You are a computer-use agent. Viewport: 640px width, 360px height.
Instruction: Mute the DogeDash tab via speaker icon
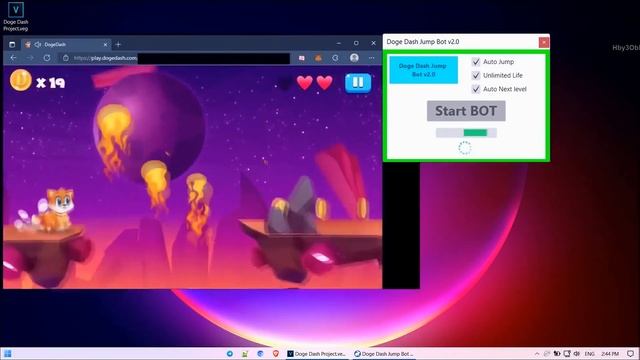tap(38, 44)
